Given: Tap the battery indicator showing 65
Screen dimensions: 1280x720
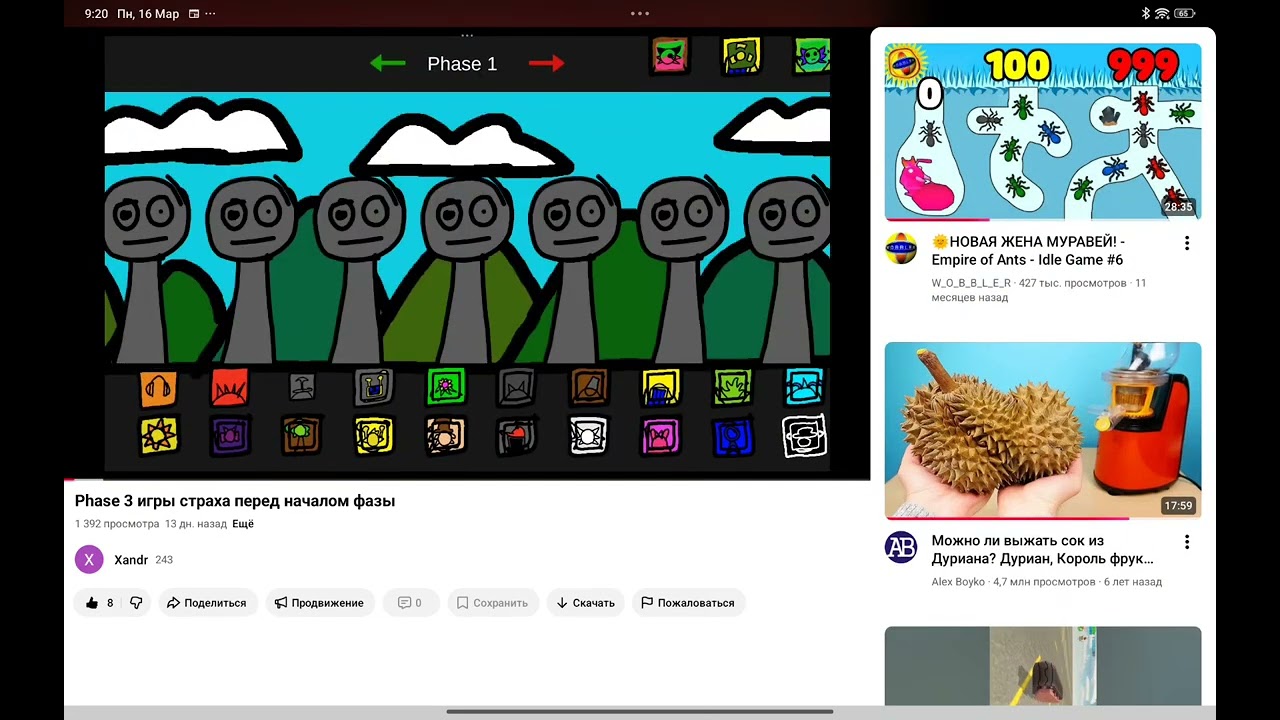Looking at the screenshot, I should pos(1185,14).
